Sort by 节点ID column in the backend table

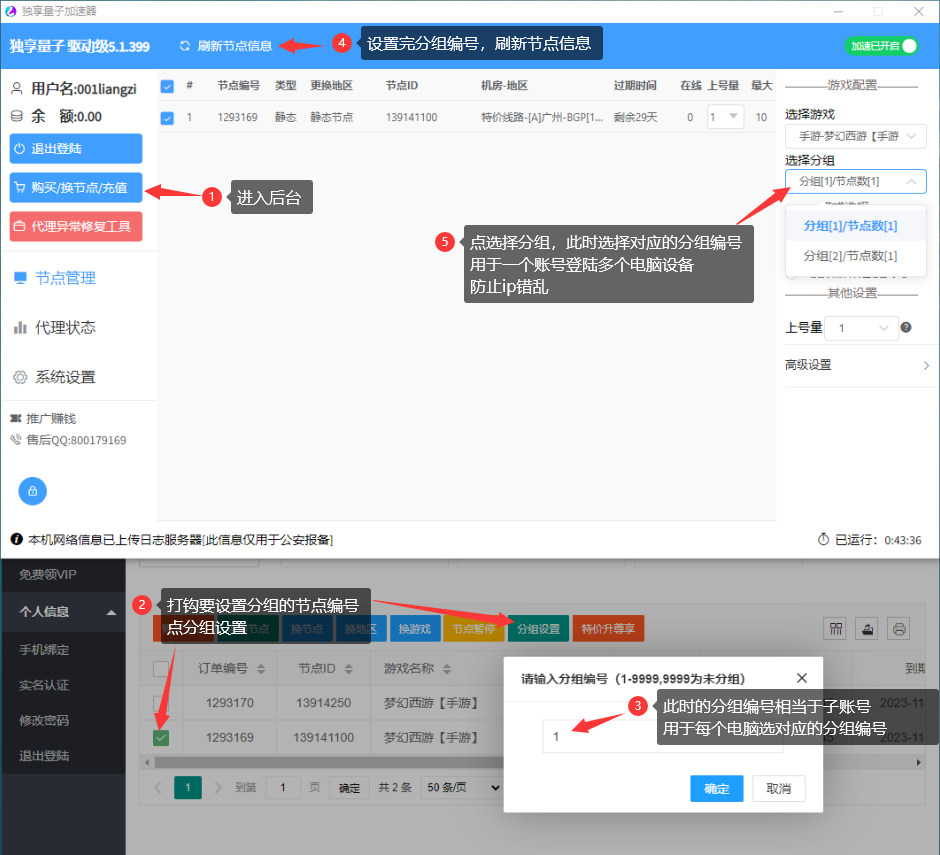click(349, 669)
